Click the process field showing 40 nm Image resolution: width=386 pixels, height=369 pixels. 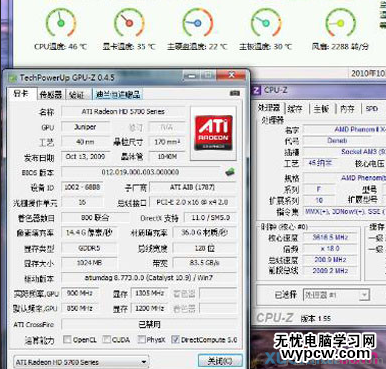coord(85,142)
